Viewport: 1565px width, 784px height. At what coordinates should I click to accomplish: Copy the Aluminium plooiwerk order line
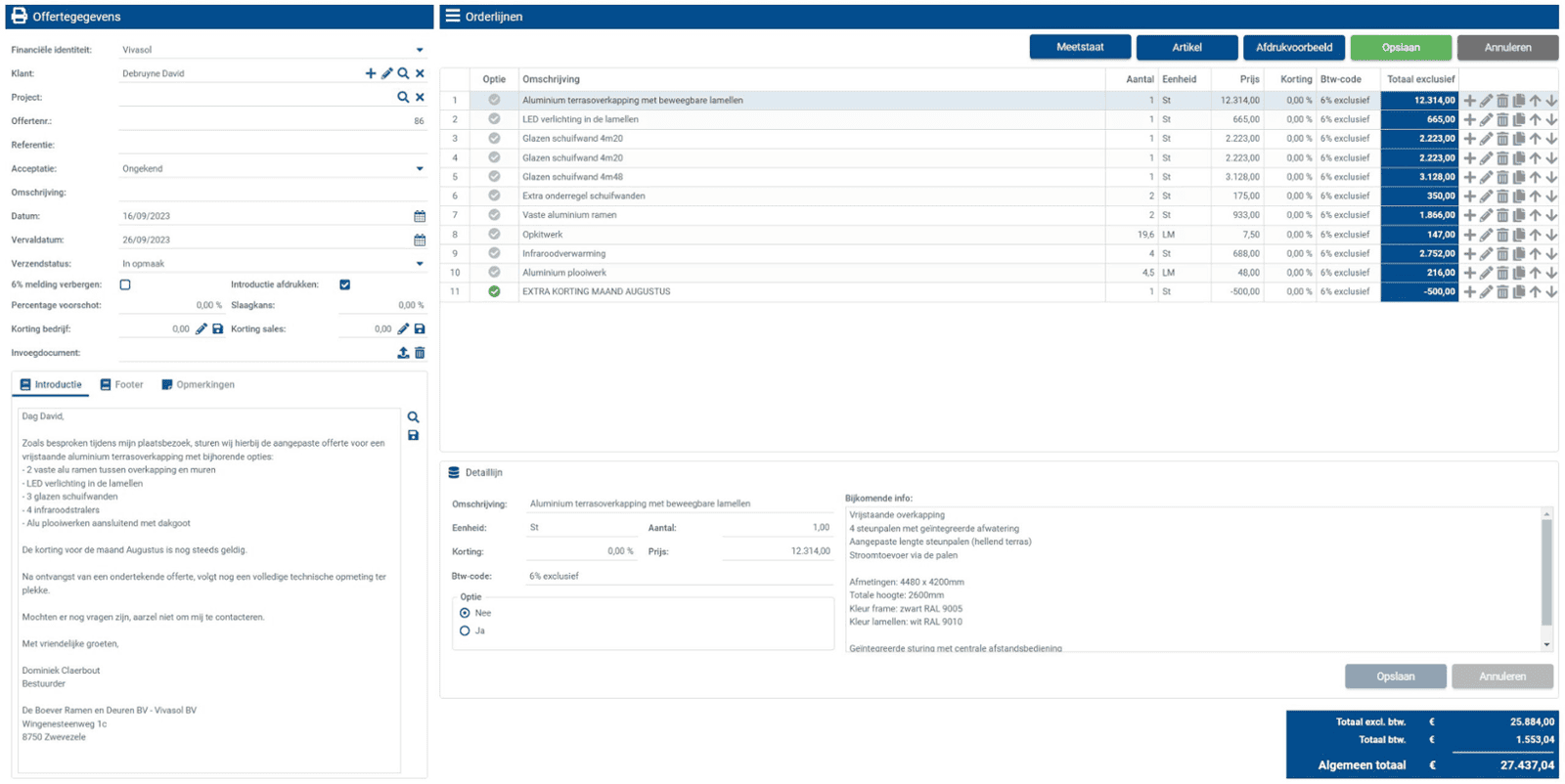(x=1519, y=273)
